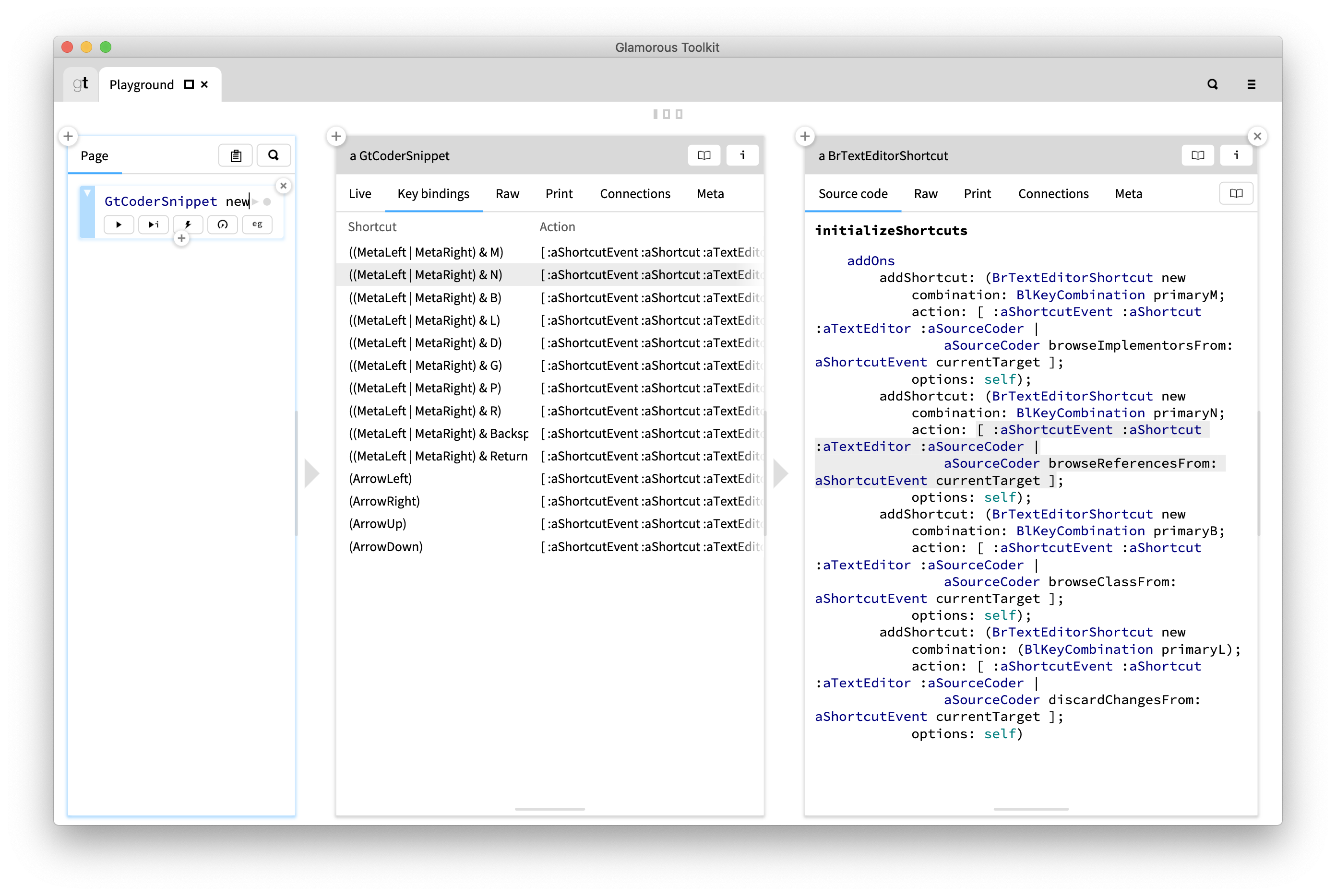Viewport: 1336px width, 896px height.
Task: Click plus button above GtCoderSnippet pane
Action: [336, 136]
